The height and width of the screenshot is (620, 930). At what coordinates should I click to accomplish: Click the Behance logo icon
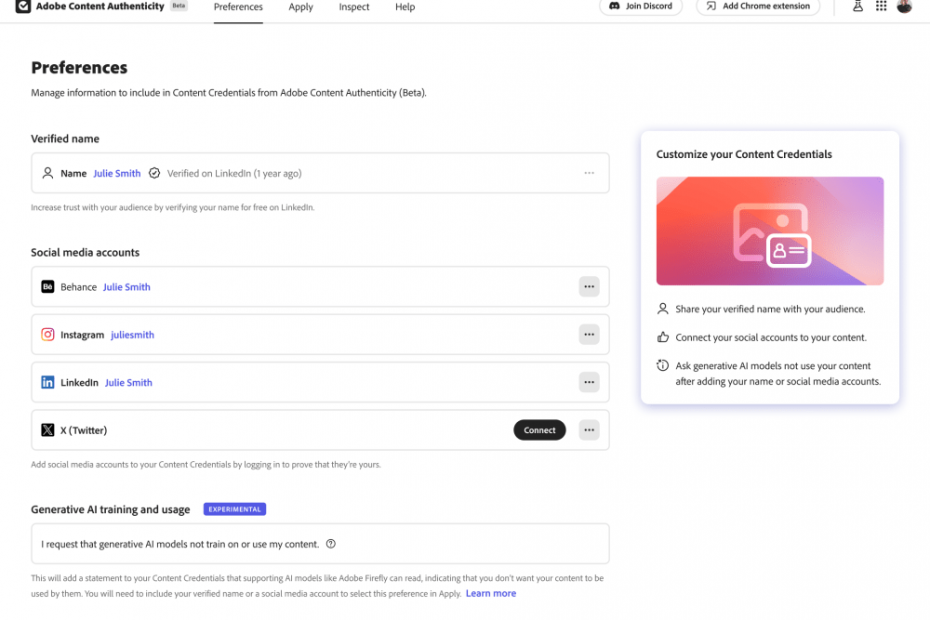(47, 287)
